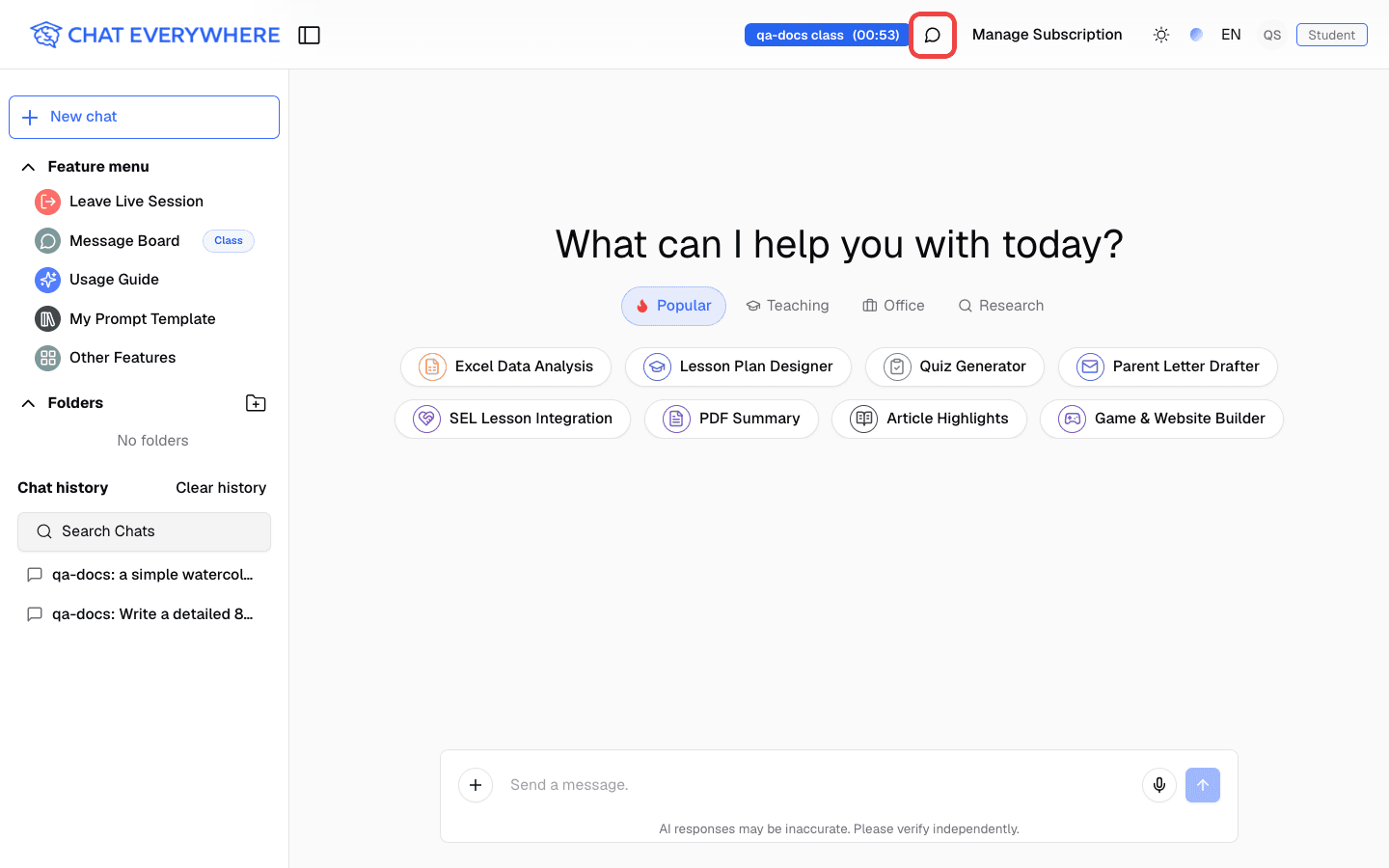Screen dimensions: 1389x868
Task: Click the Student role badge
Action: 1331,35
